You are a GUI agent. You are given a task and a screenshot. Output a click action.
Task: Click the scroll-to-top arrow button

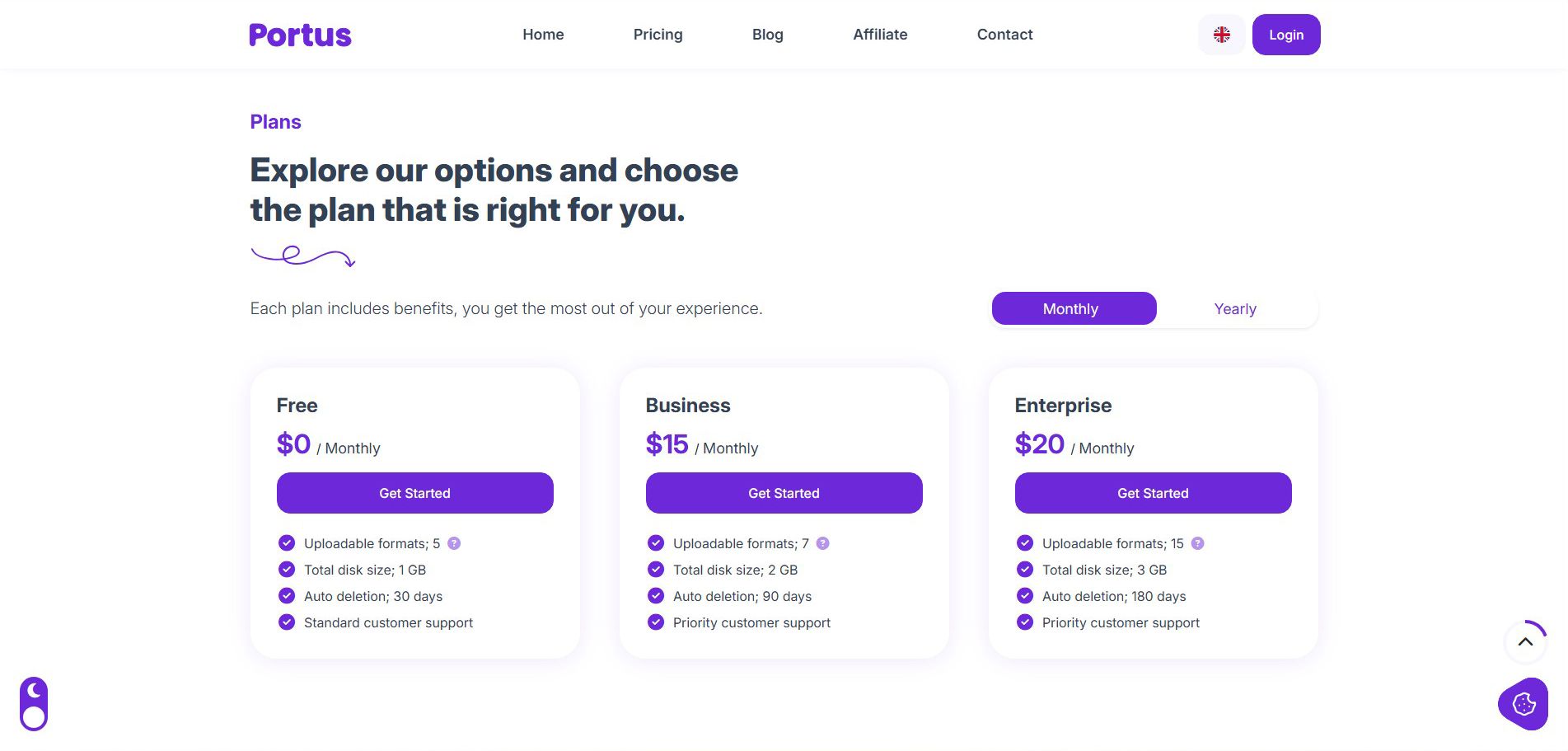pos(1525,642)
